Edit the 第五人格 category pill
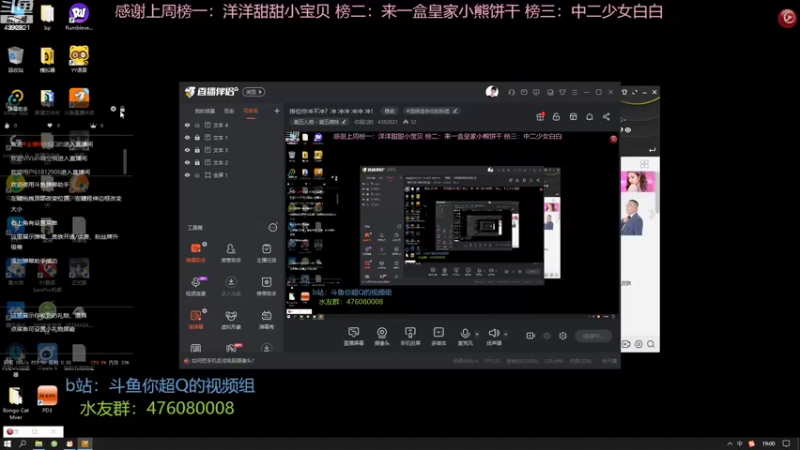Image resolution: width=800 pixels, height=450 pixels. click(319, 122)
